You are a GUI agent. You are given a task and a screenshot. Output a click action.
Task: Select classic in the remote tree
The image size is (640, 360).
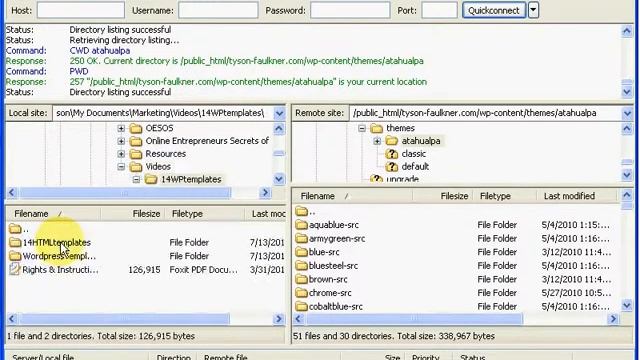(413, 154)
